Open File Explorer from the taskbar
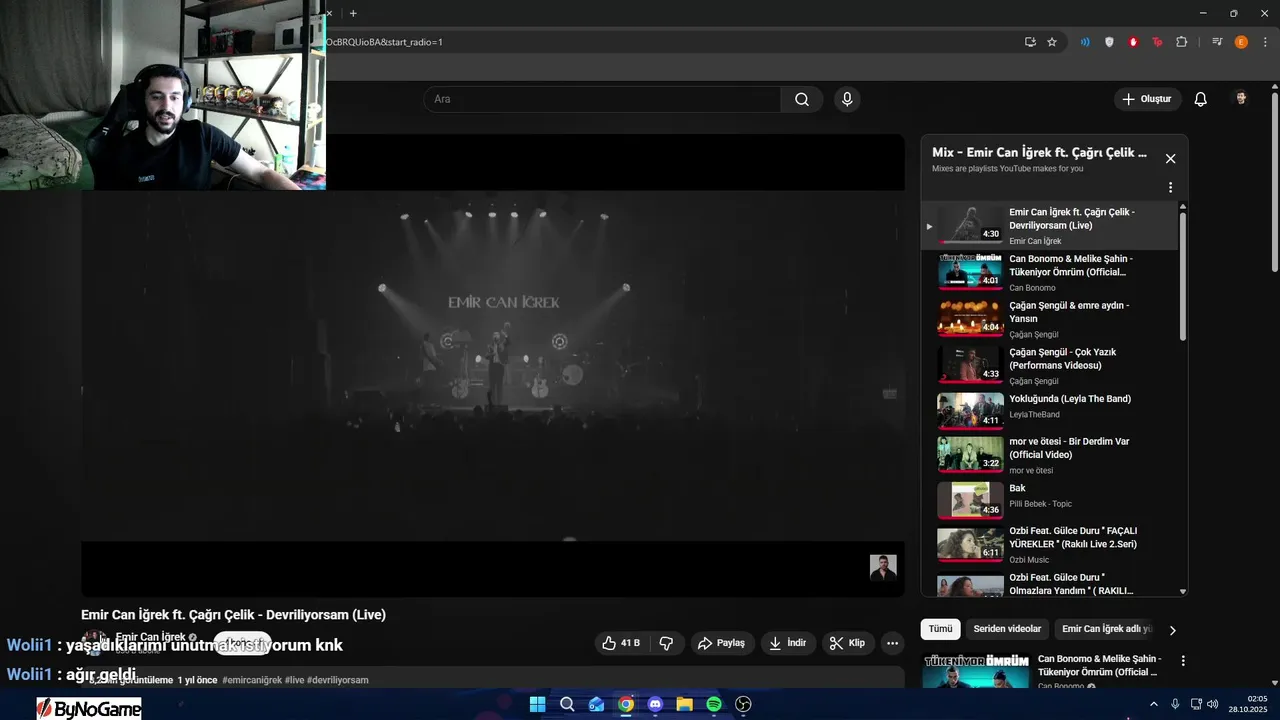1280x720 pixels. click(x=684, y=704)
